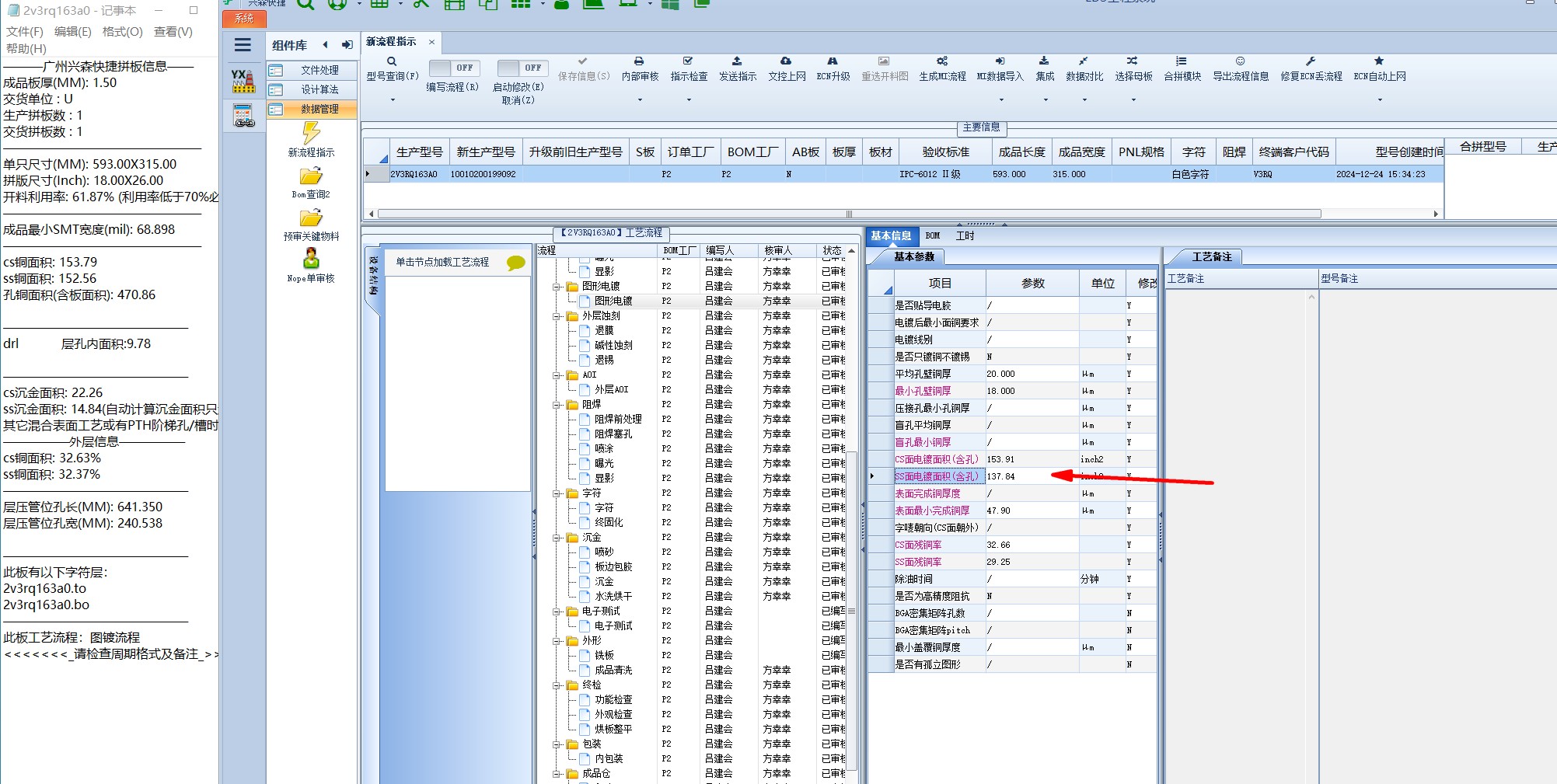Viewport: 1557px width, 784px height.
Task: Collapse the 沉金 folder node
Action: tap(557, 538)
